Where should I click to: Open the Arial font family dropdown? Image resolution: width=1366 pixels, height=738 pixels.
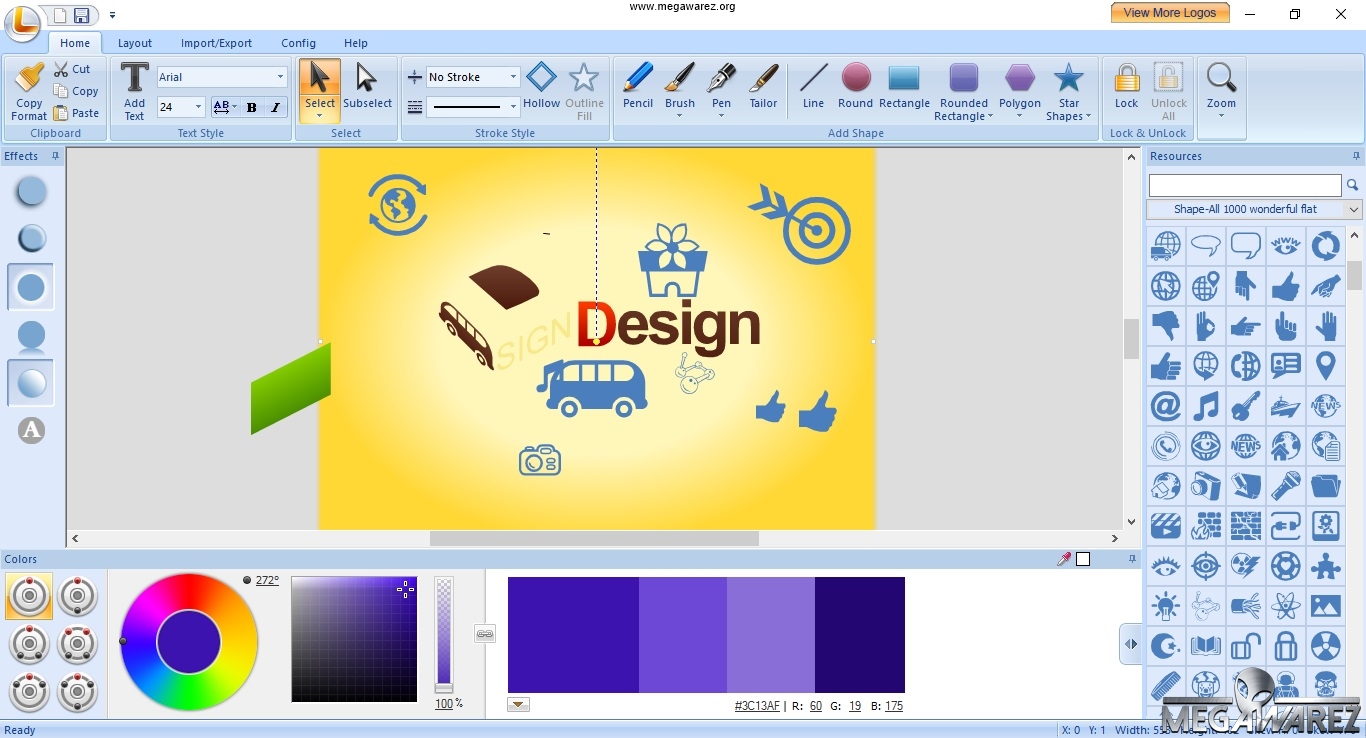coord(279,76)
